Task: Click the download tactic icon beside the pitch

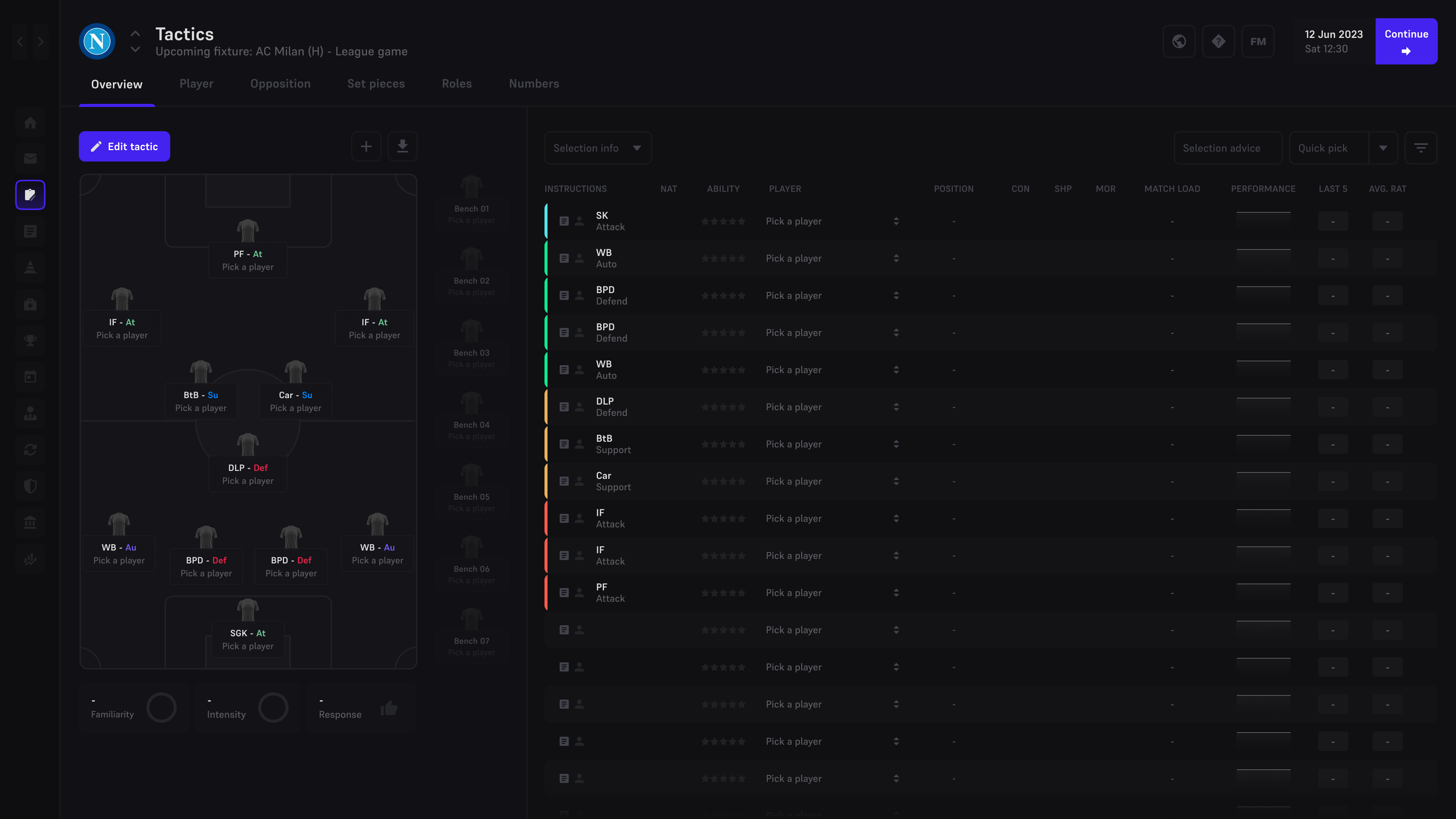Action: click(403, 146)
